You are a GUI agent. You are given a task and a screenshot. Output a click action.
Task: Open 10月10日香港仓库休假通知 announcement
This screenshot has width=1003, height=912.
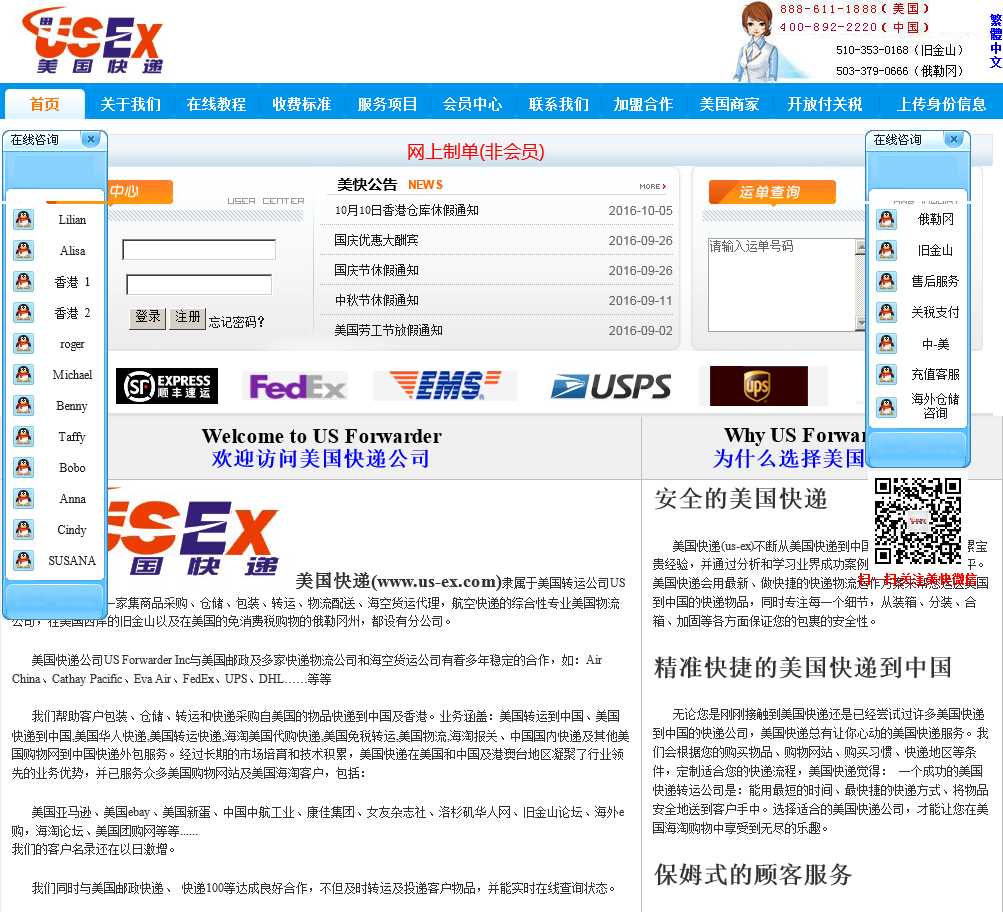point(407,210)
